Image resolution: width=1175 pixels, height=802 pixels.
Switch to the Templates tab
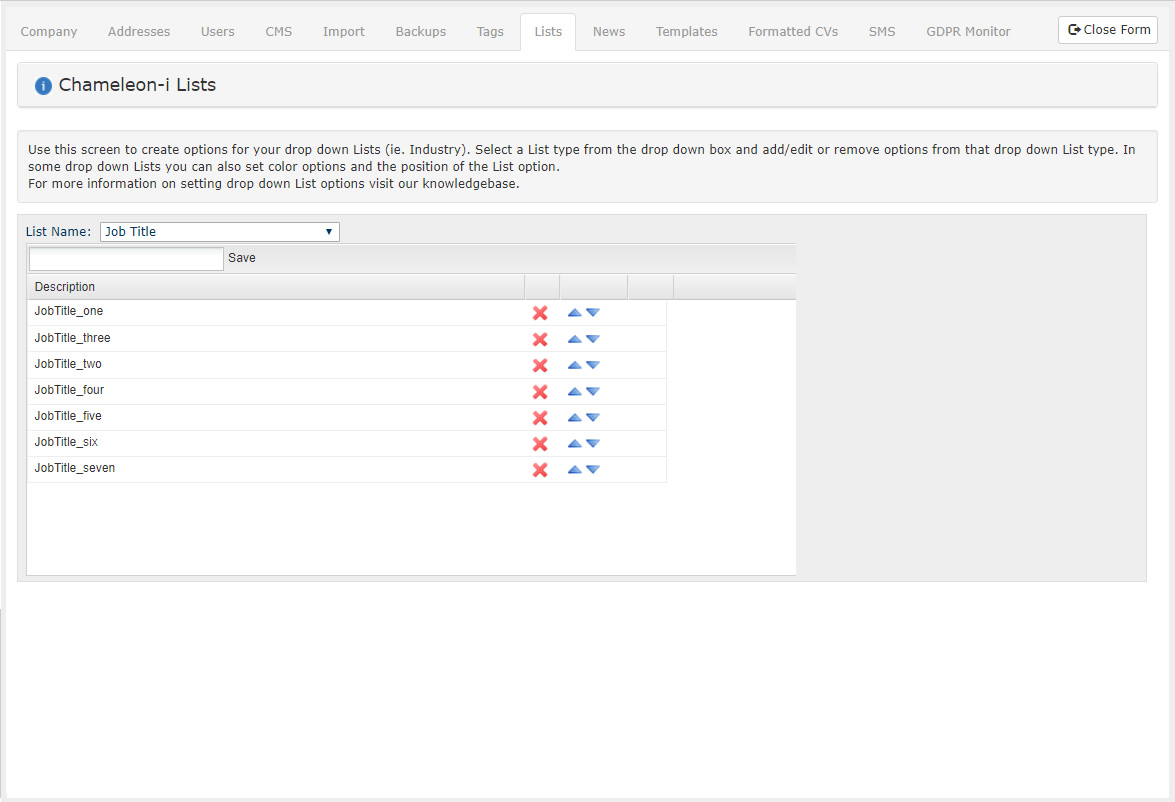click(686, 31)
